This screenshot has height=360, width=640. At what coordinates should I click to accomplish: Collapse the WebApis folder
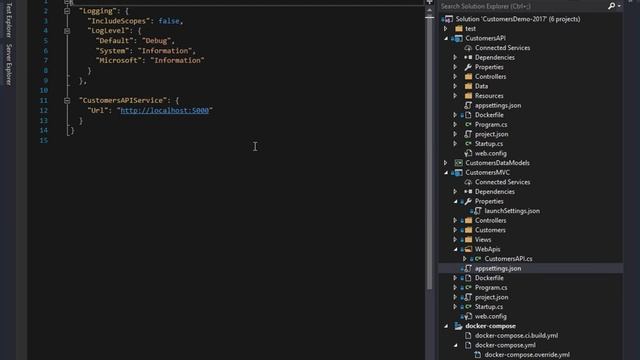pos(455,249)
